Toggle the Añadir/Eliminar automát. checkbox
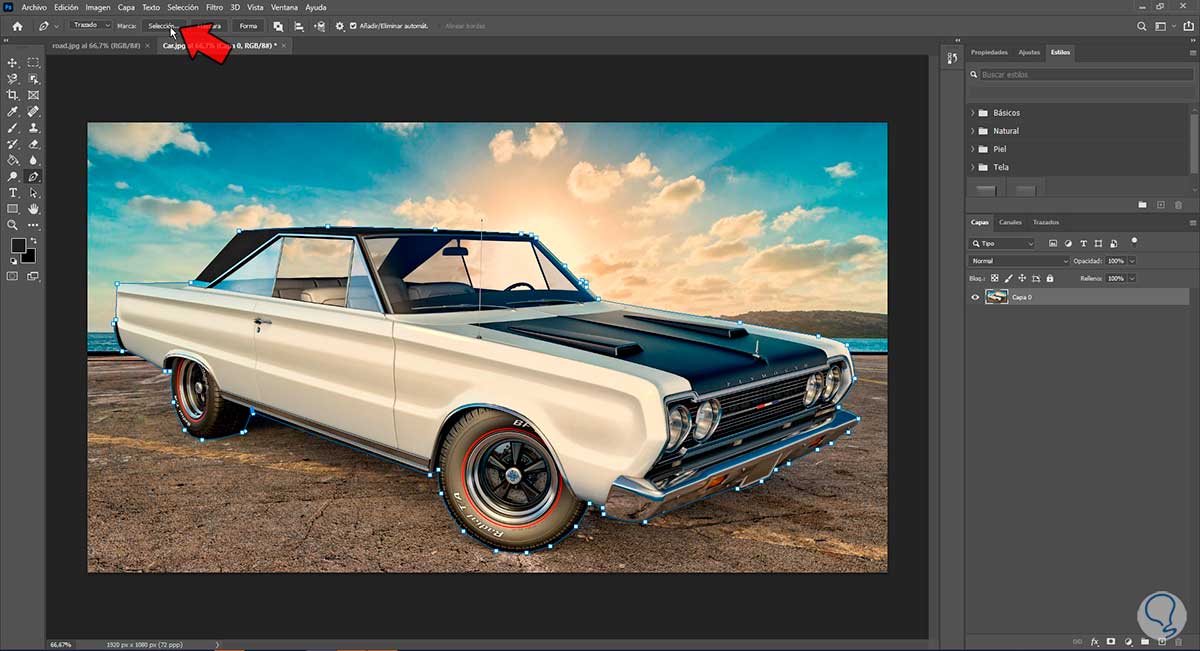The width and height of the screenshot is (1200, 651). [x=353, y=26]
